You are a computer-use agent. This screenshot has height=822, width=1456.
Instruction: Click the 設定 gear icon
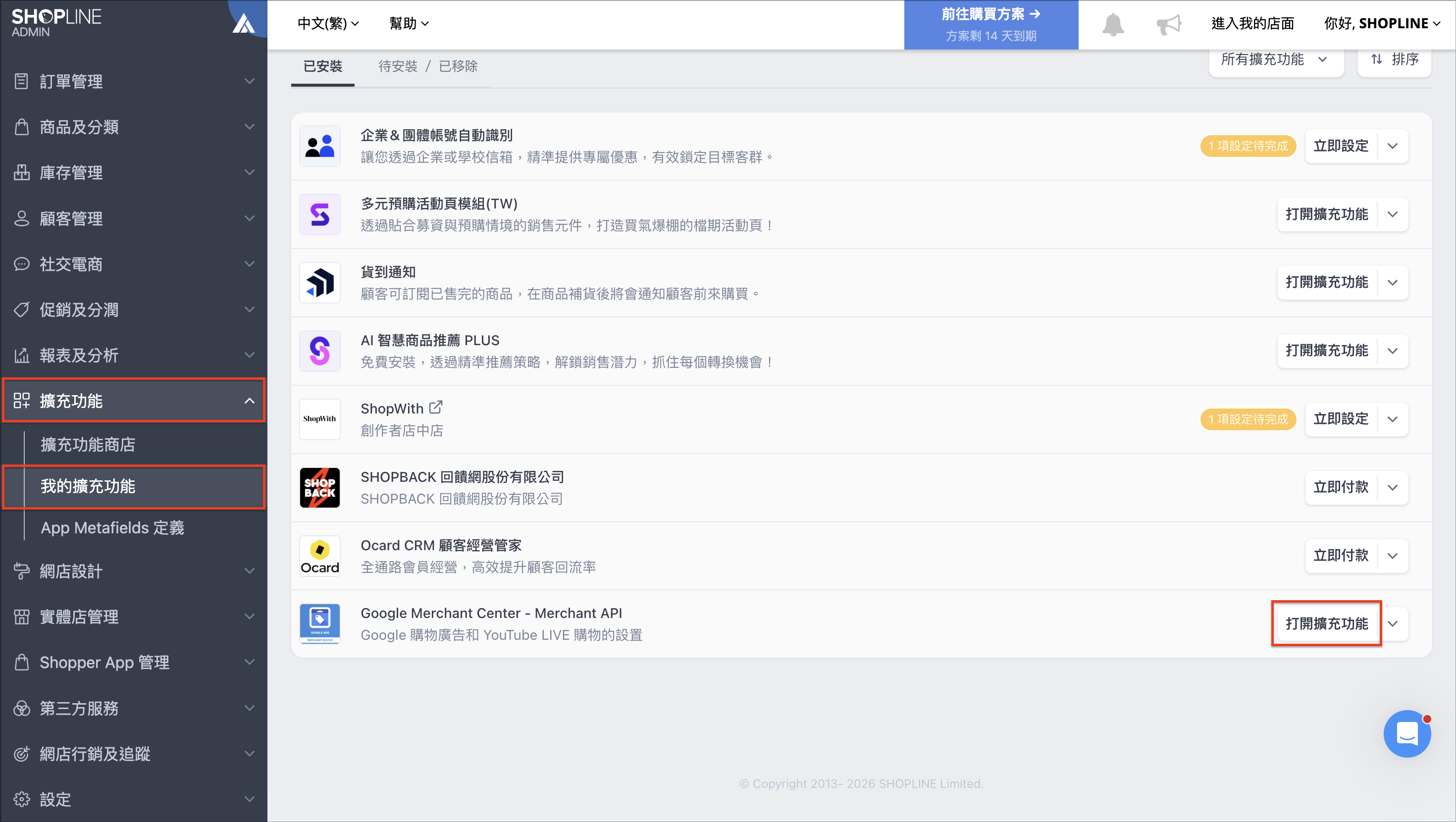pyautogui.click(x=21, y=799)
